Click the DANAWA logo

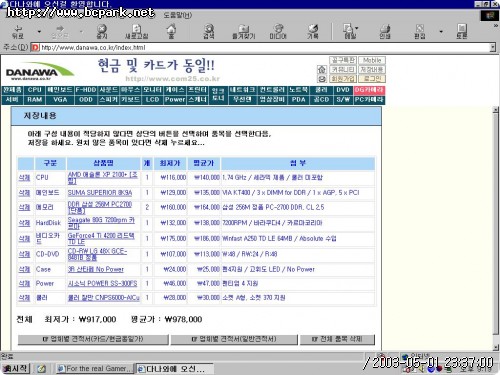pos(39,71)
